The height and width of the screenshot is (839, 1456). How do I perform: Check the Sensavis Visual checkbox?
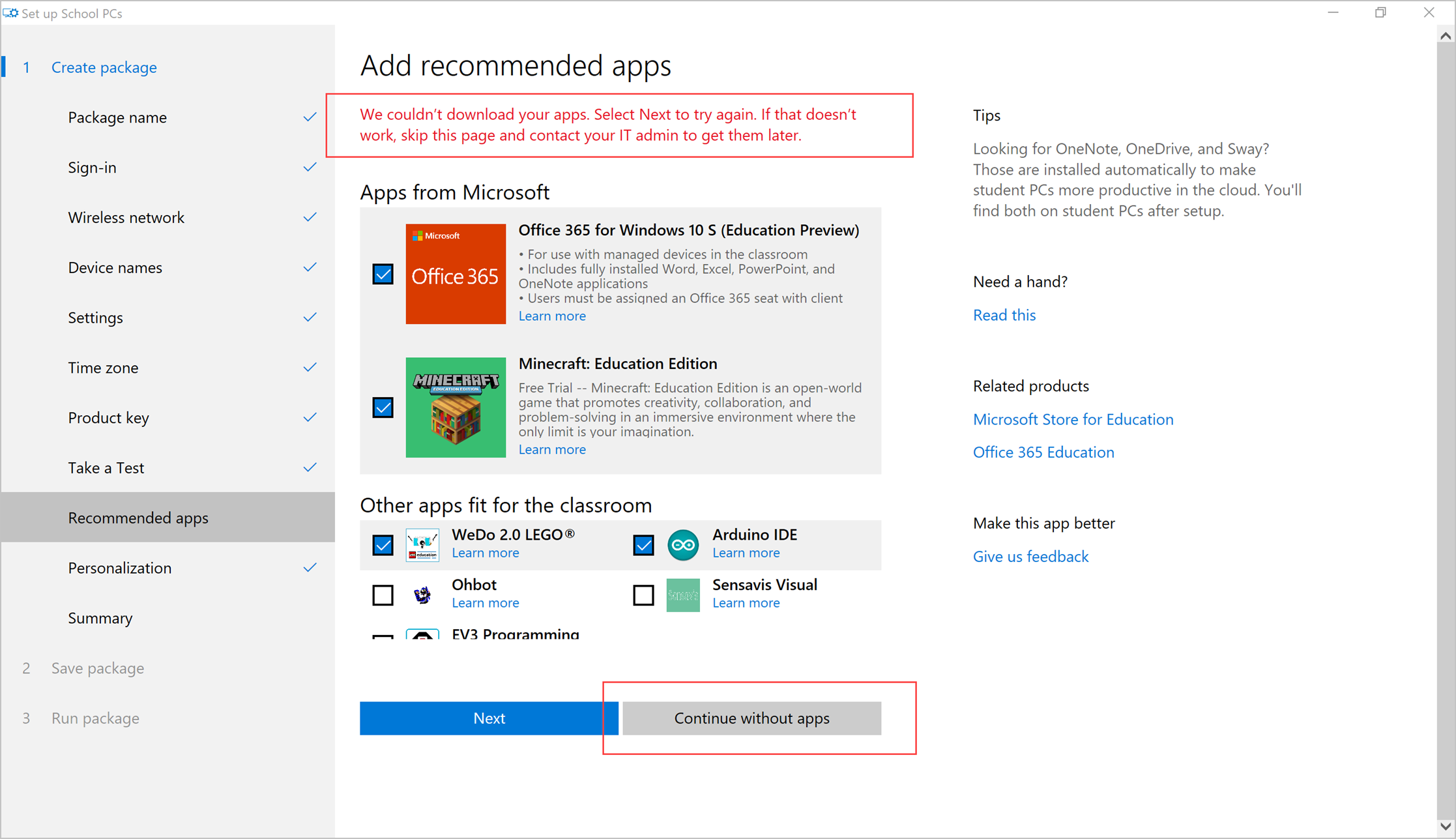643,595
